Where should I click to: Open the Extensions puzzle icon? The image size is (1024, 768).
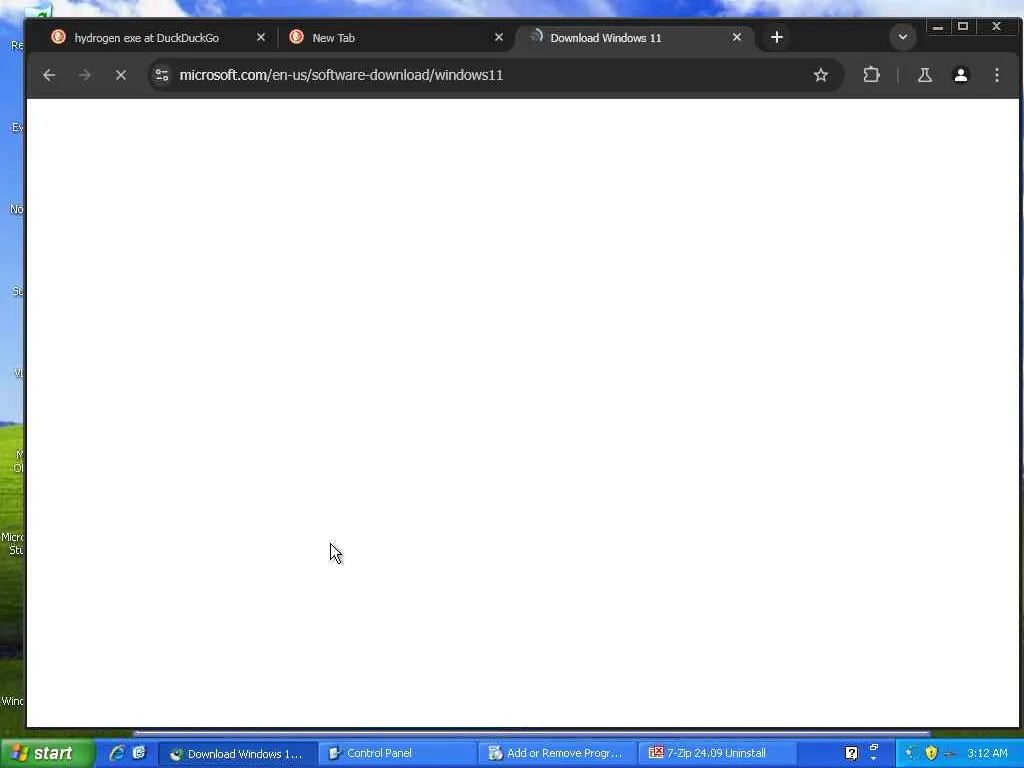tap(871, 75)
